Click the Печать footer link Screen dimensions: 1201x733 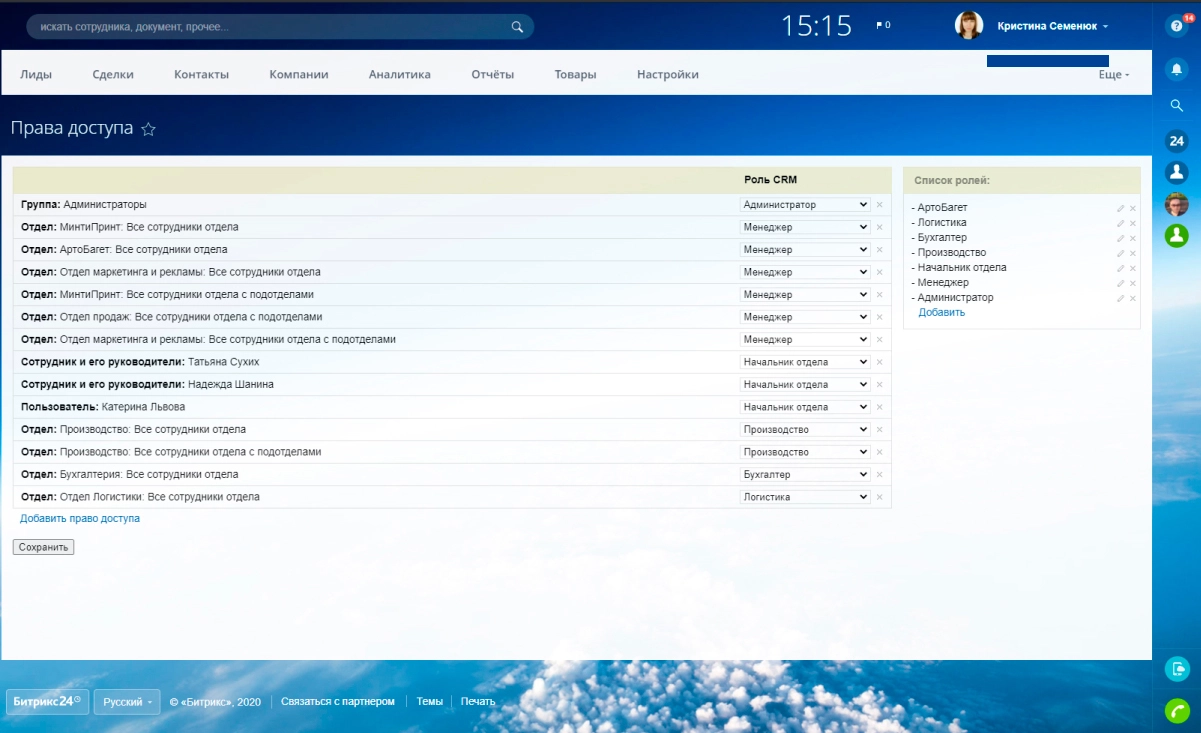[x=478, y=702]
